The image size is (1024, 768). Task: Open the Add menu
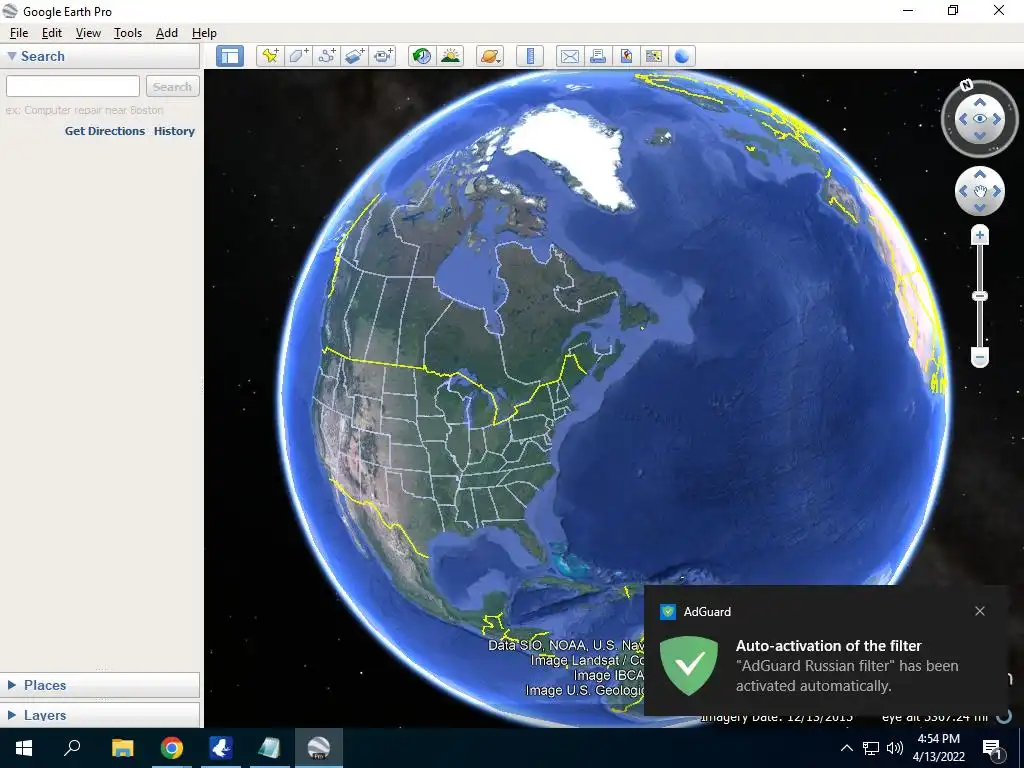[x=167, y=33]
